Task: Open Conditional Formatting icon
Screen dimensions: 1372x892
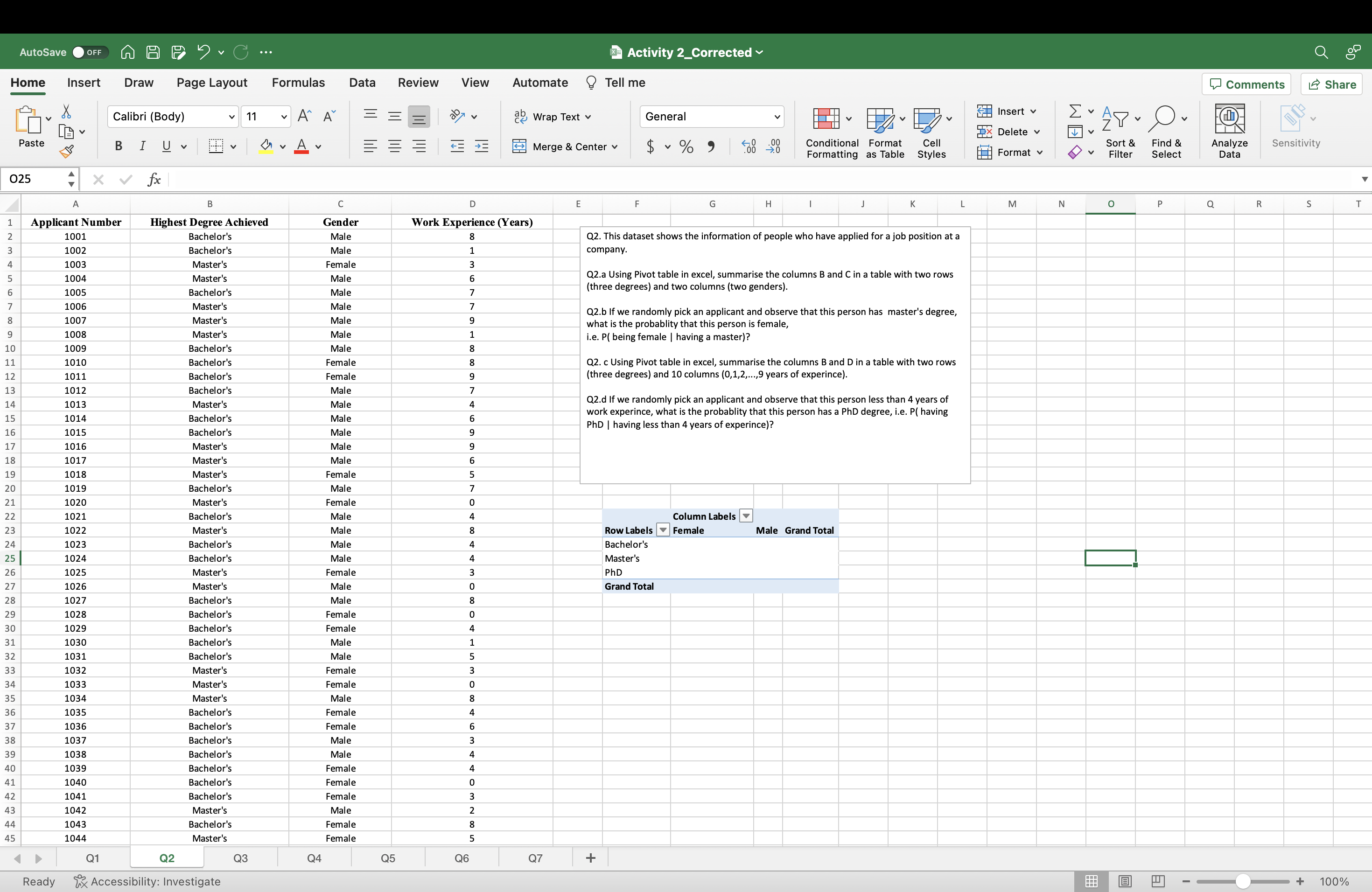Action: (x=826, y=118)
